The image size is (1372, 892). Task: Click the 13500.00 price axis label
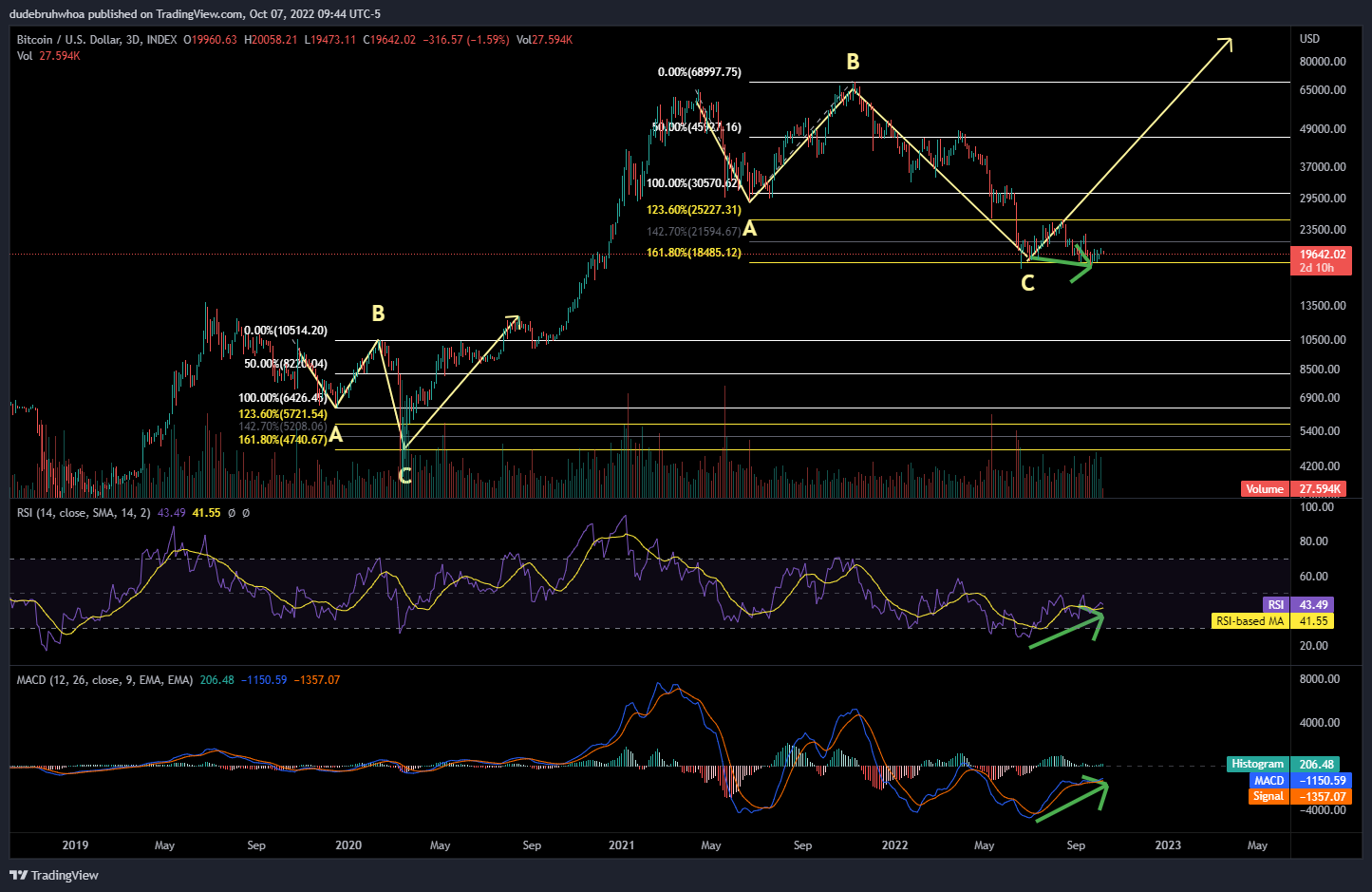pyautogui.click(x=1323, y=306)
